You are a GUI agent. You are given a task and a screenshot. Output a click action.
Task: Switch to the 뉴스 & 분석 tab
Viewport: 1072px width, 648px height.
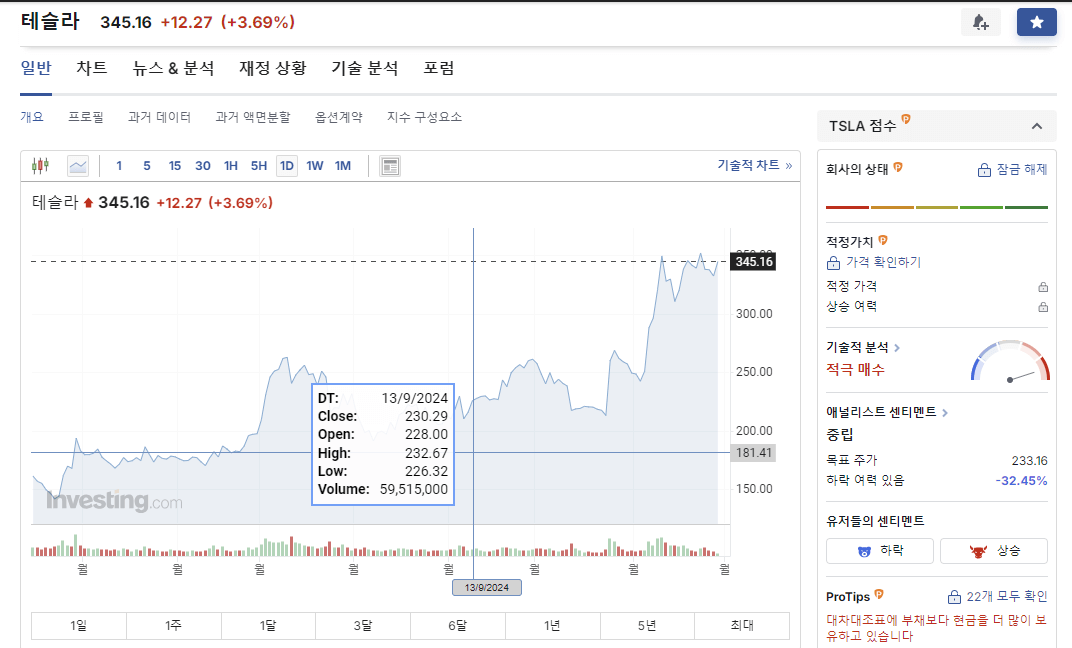(x=173, y=68)
